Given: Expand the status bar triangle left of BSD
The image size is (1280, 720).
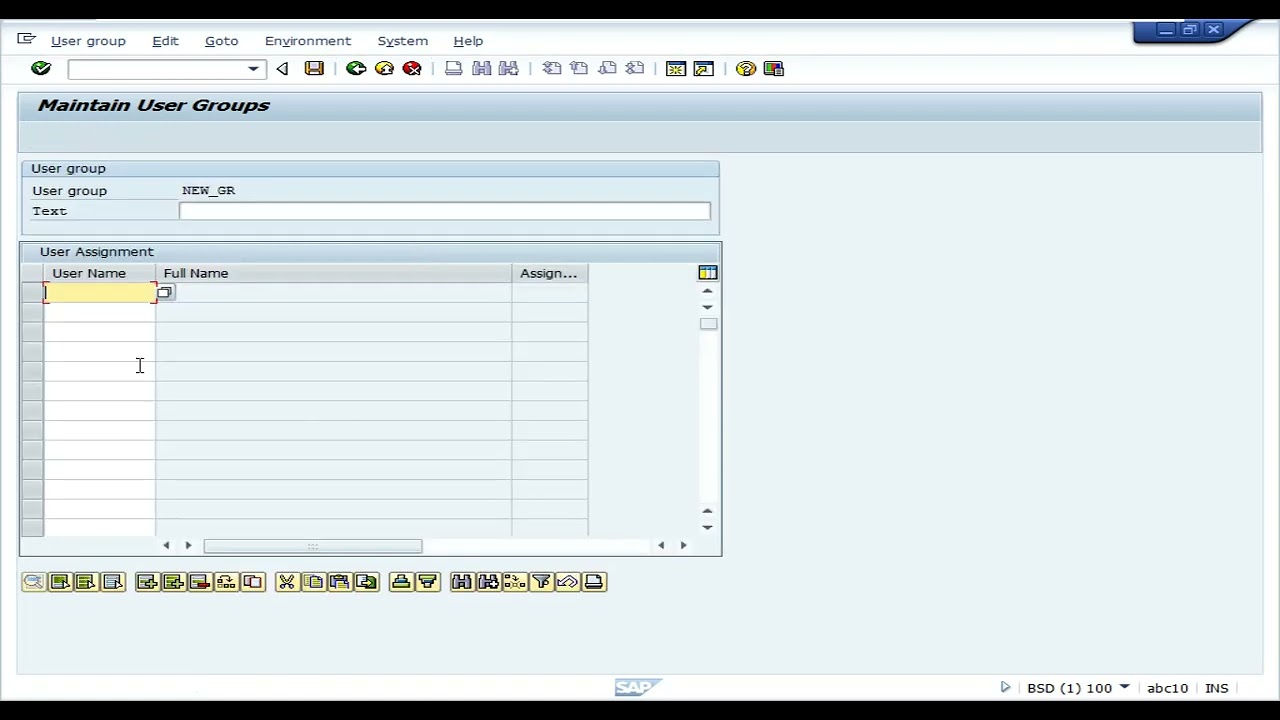Looking at the screenshot, I should 1005,687.
